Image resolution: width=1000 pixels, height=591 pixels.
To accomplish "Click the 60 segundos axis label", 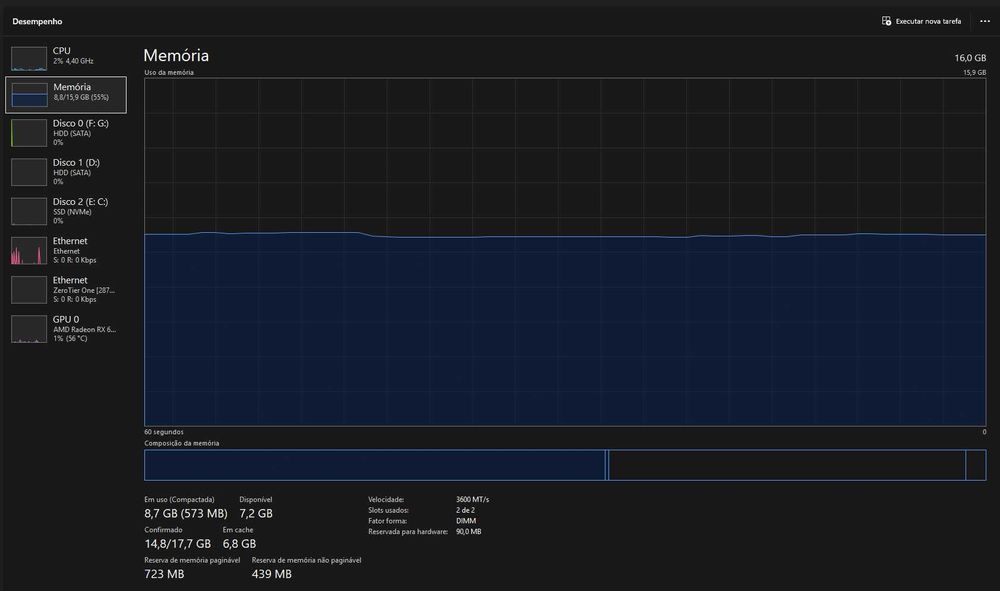I will [164, 432].
